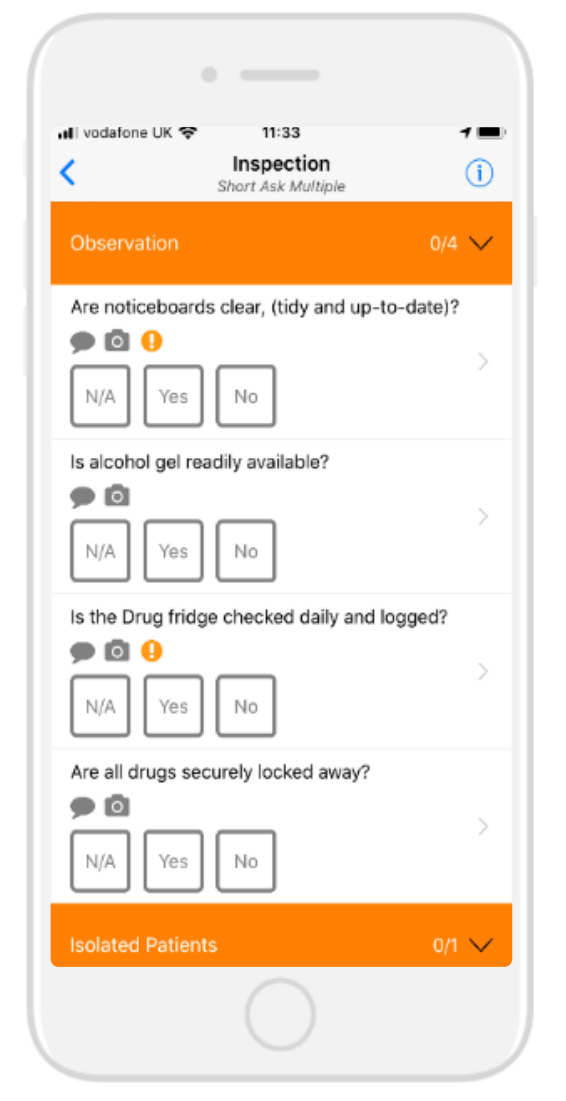Viewport: 566px width, 1101px height.
Task: Select Yes for noticeboards clear question
Action: click(173, 396)
